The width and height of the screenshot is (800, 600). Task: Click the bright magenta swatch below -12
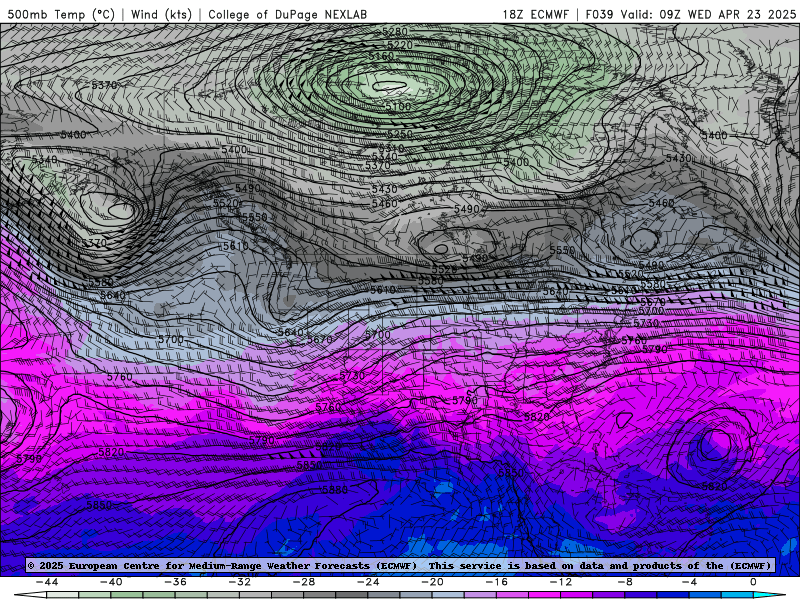[544, 595]
